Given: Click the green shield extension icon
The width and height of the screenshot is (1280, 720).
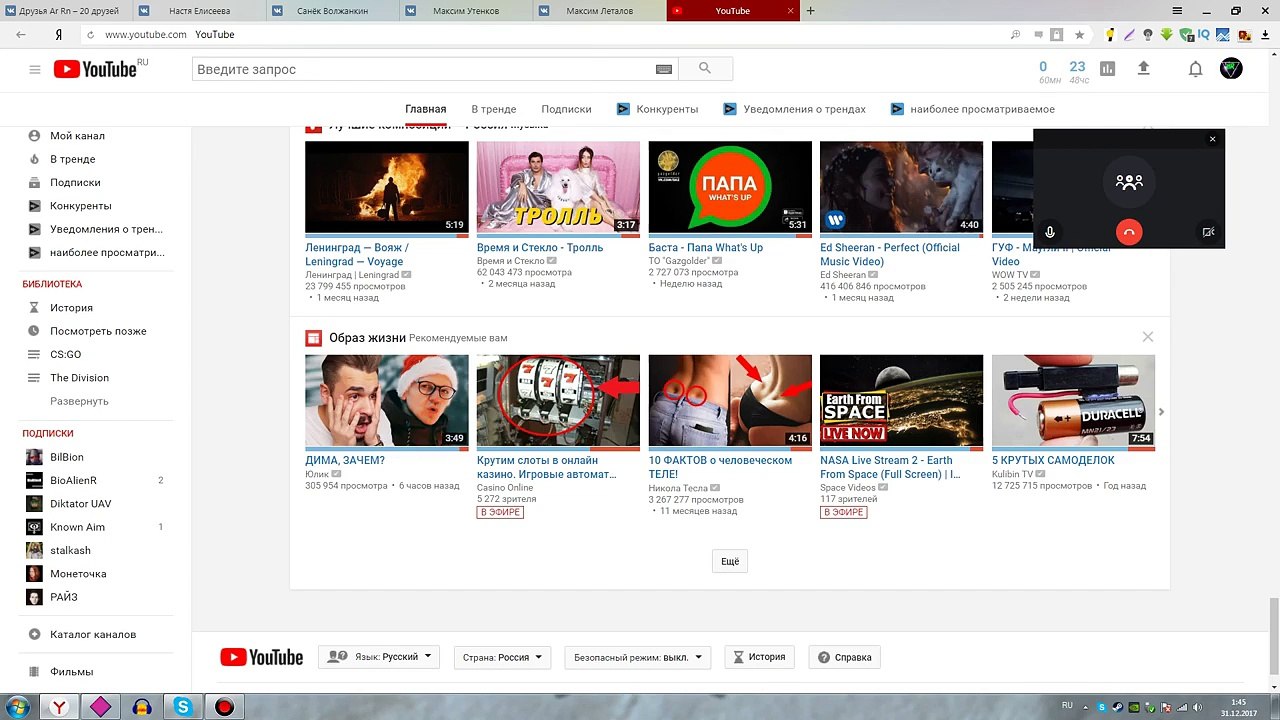Looking at the screenshot, I should click(x=1186, y=34).
